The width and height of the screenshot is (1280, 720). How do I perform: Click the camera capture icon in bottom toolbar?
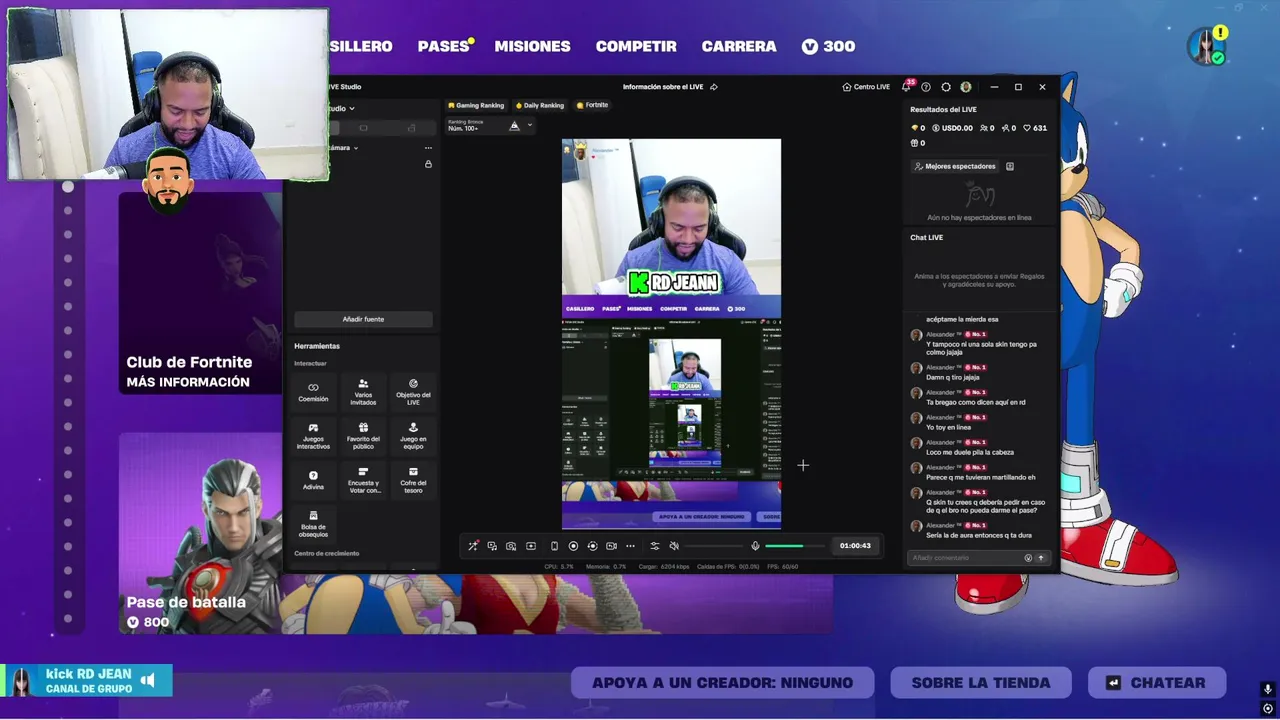coord(511,546)
